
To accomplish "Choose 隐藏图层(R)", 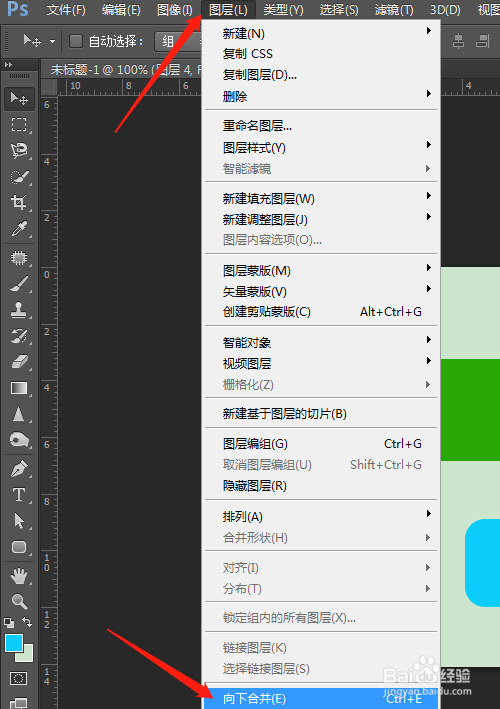I will pos(321,486).
